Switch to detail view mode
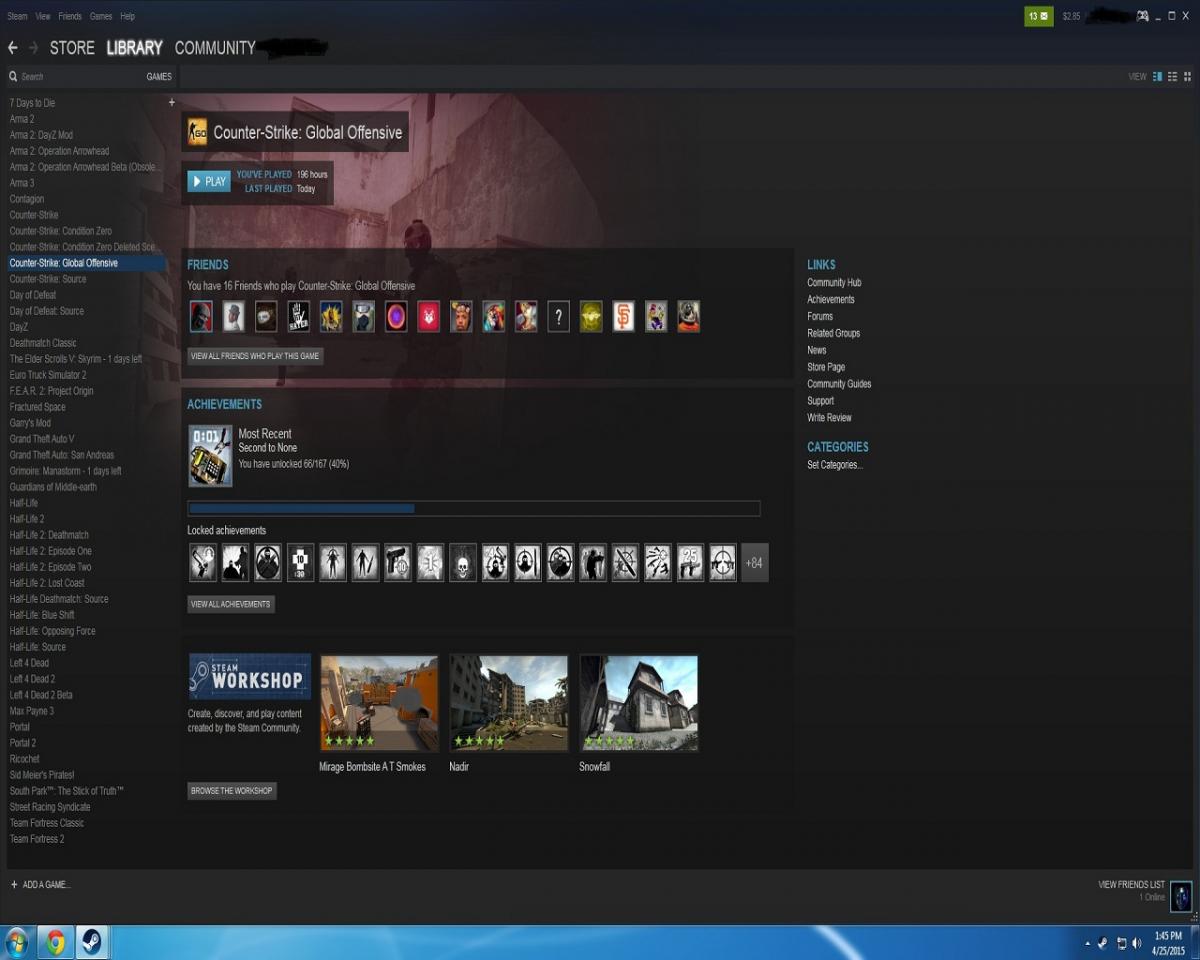The image size is (1200, 960). [x=1158, y=76]
